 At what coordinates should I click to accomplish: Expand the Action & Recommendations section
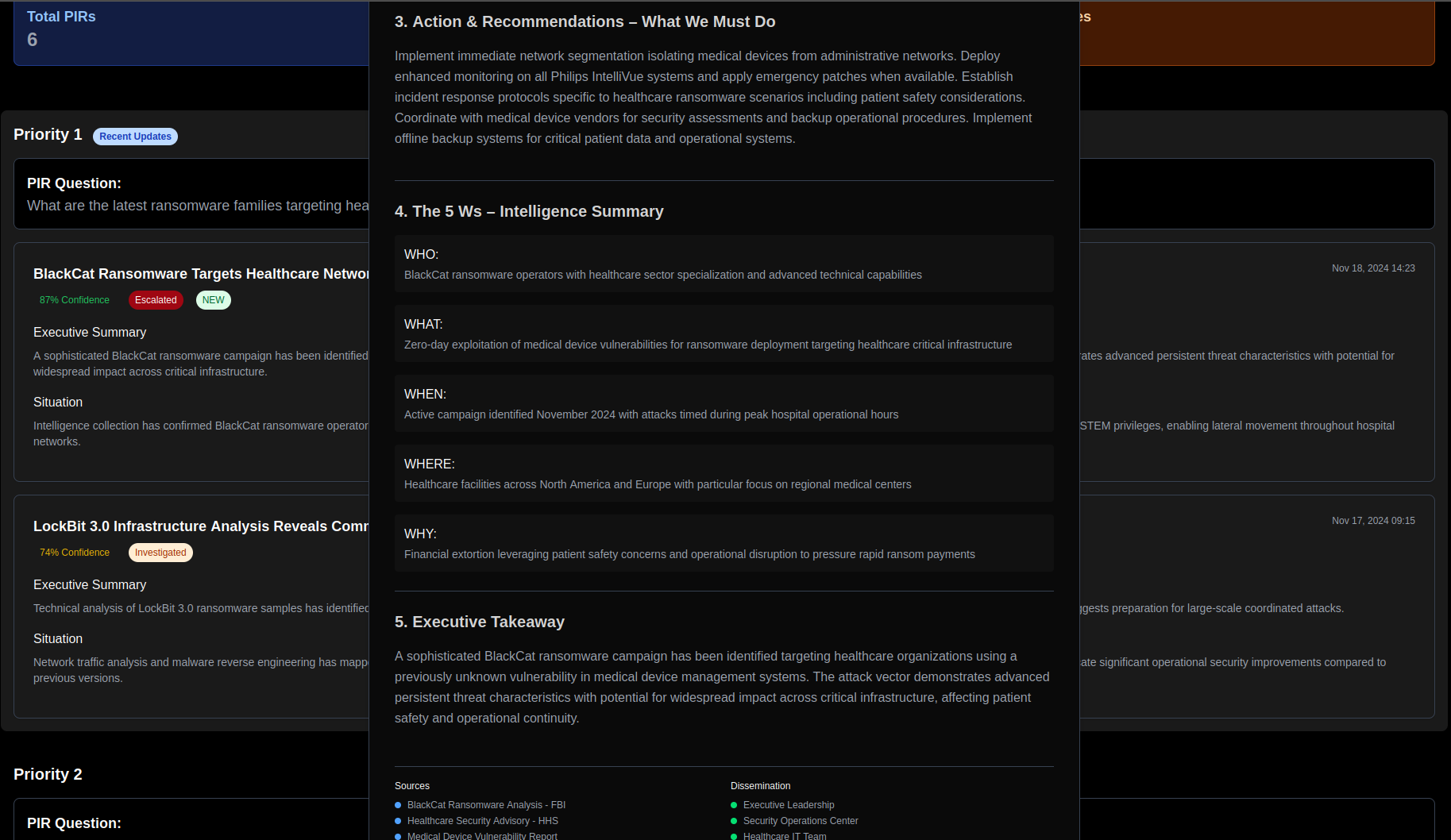(585, 21)
